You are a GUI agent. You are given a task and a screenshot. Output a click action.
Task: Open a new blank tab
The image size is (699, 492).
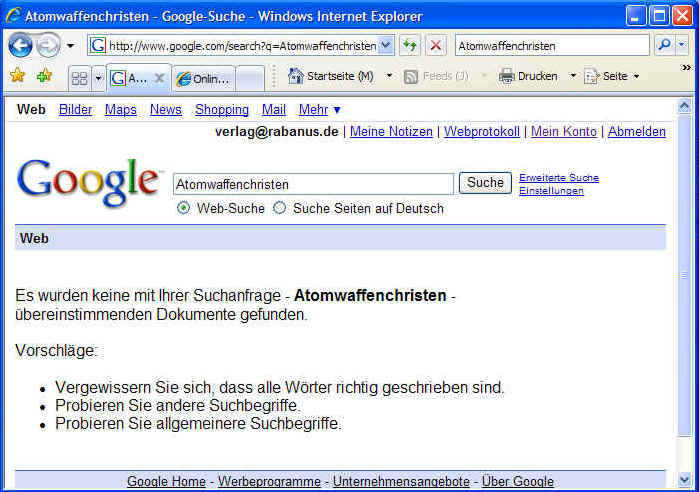point(250,79)
